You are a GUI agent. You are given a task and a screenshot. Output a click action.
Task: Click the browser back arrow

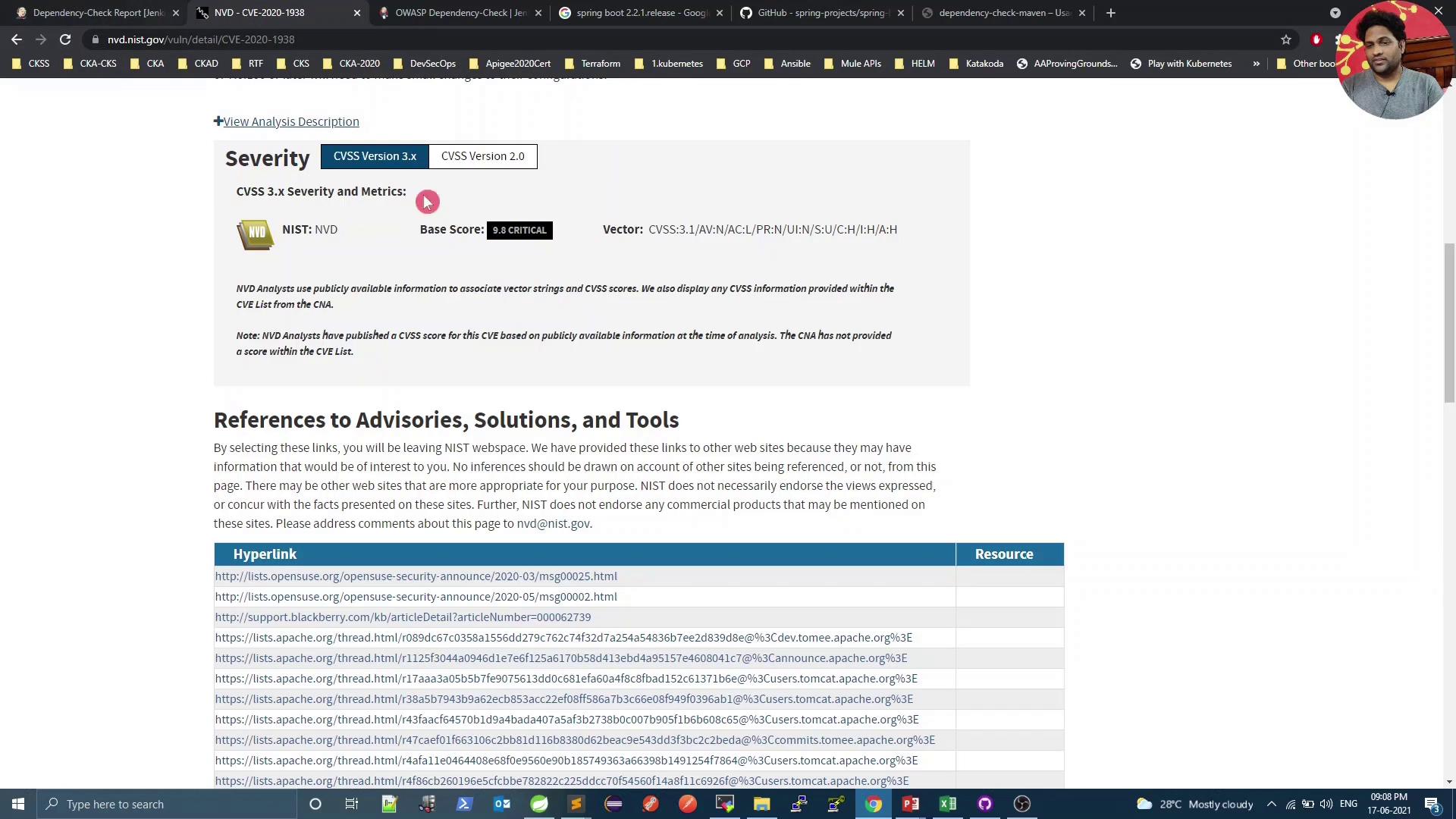coord(17,39)
